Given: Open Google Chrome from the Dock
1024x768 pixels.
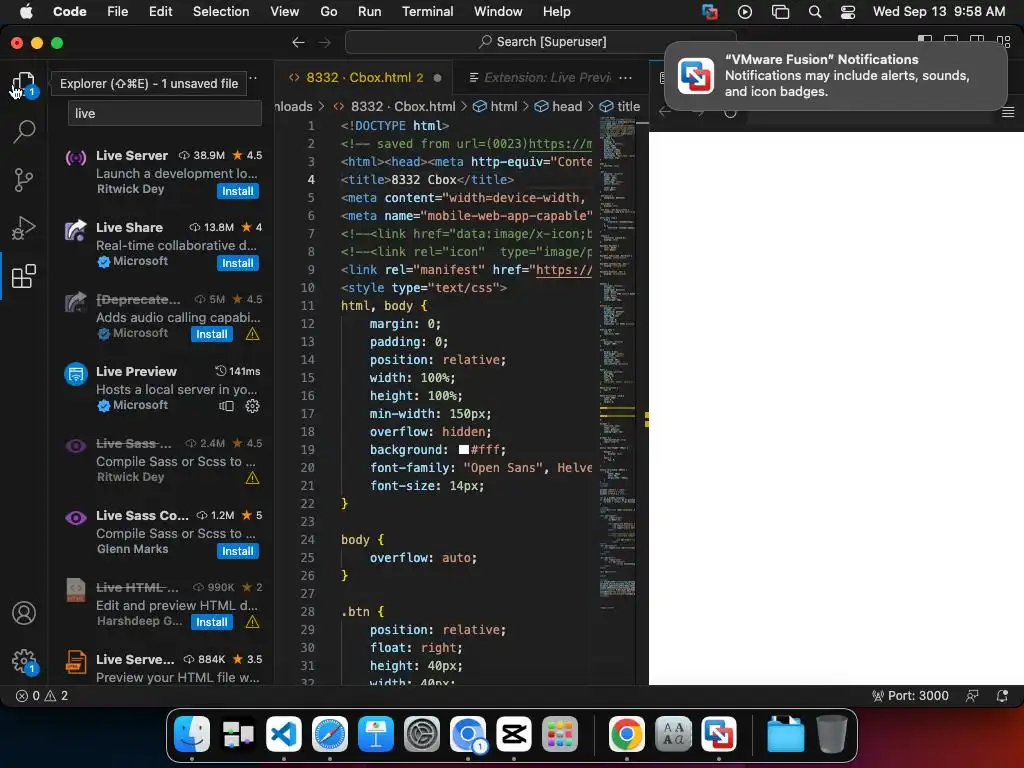Looking at the screenshot, I should click(626, 734).
